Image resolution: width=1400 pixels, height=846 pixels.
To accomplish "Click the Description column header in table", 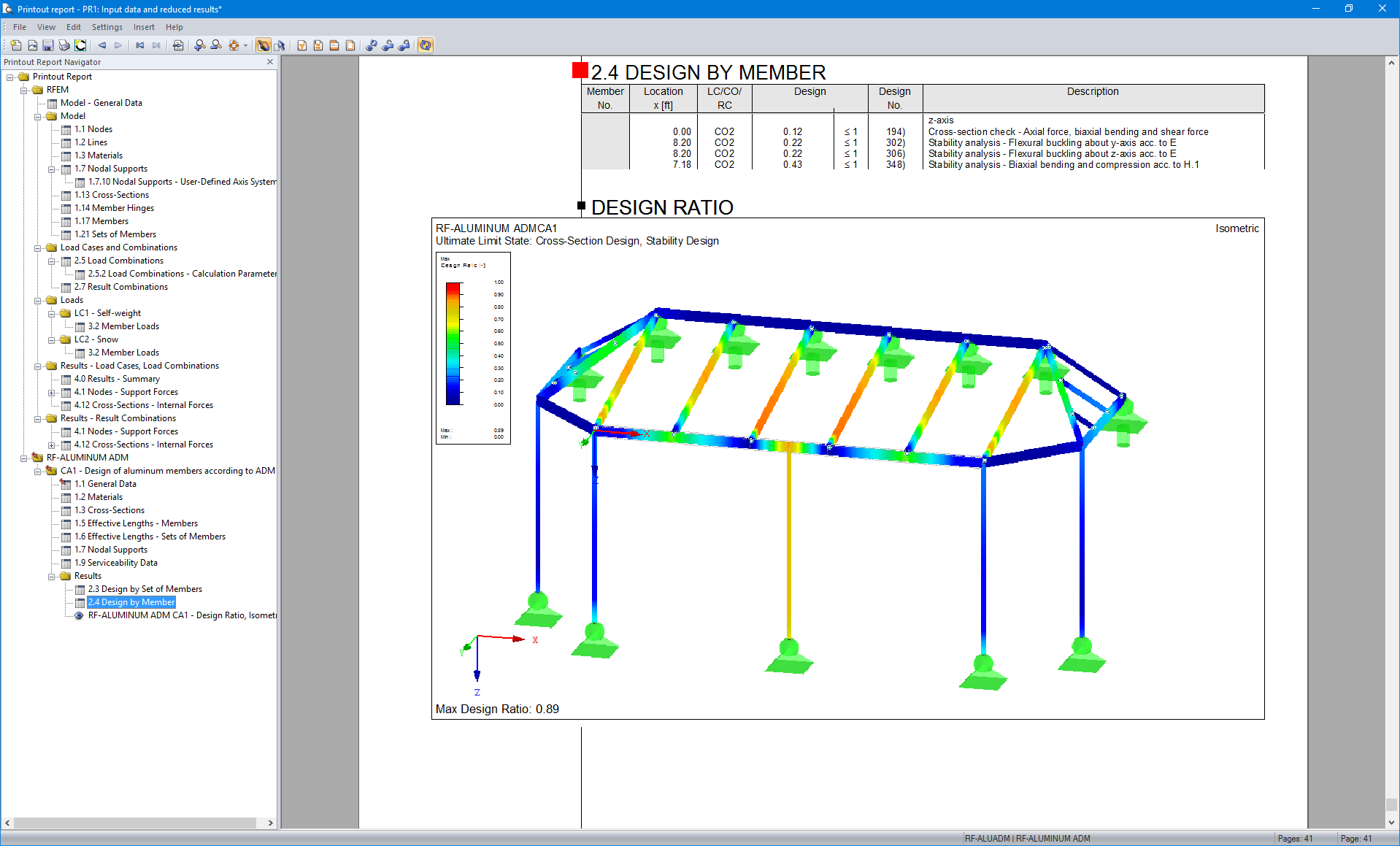I will pos(1093,98).
